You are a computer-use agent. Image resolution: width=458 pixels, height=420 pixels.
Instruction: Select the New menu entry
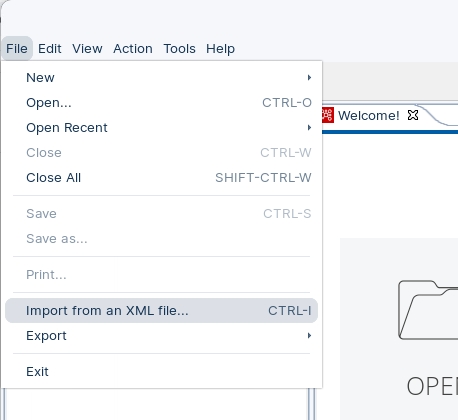point(162,78)
